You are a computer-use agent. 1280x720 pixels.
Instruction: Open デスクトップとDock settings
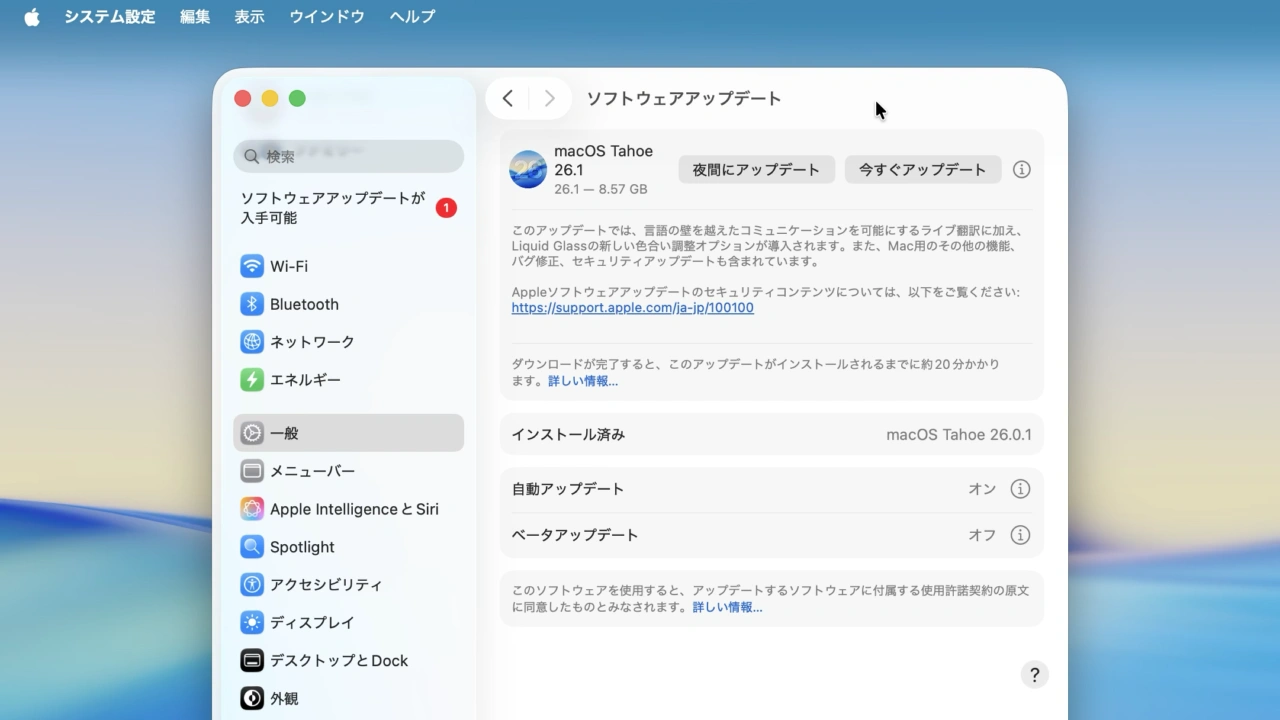251,660
